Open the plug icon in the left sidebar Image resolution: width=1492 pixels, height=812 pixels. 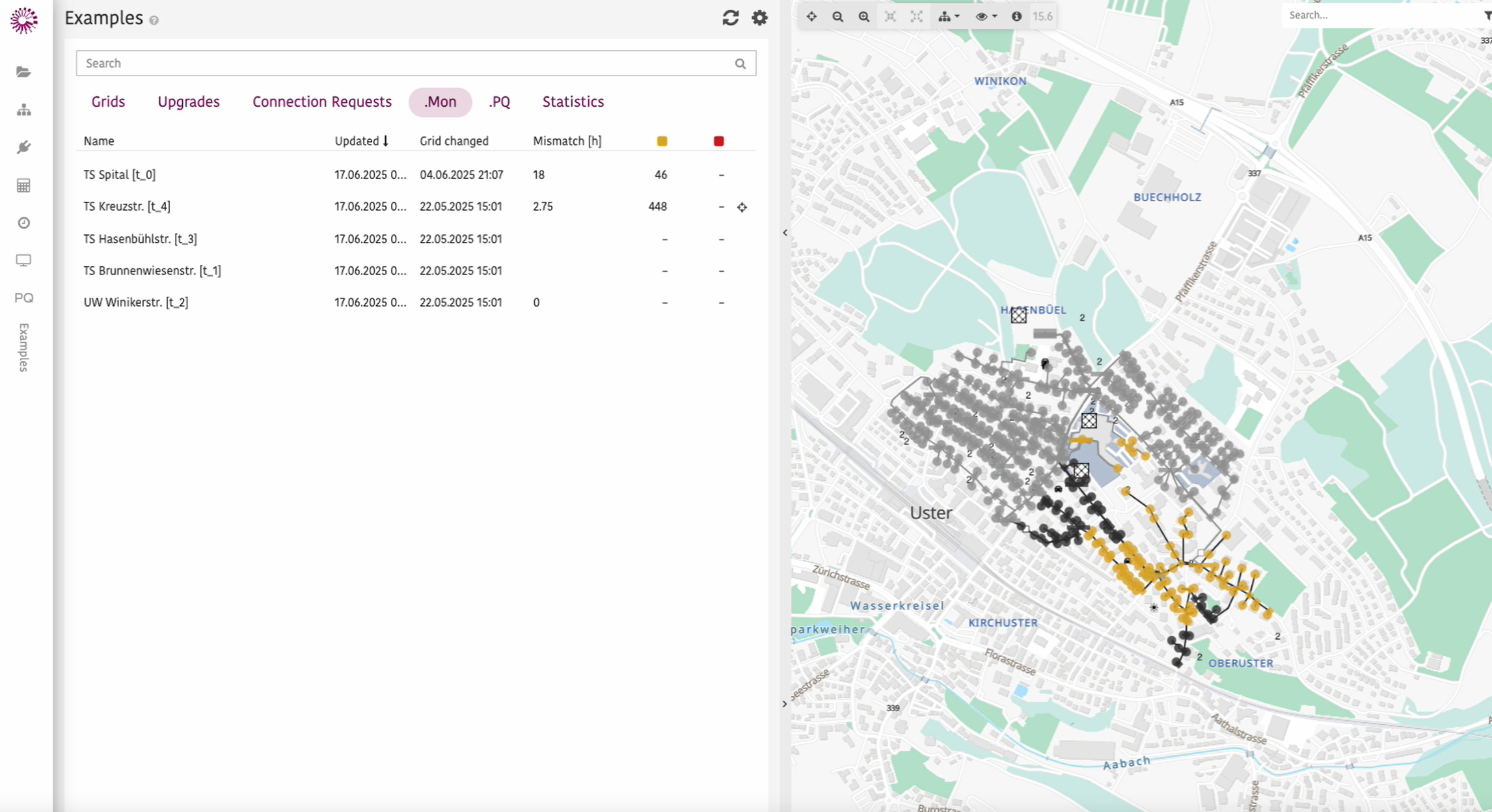click(24, 147)
